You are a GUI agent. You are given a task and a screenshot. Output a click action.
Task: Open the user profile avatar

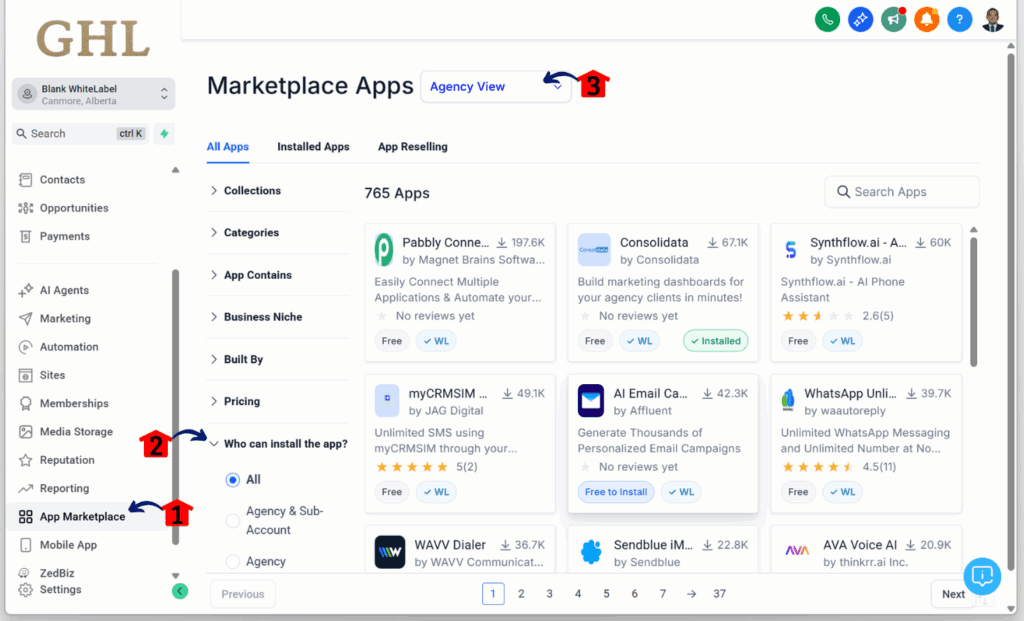pos(993,20)
